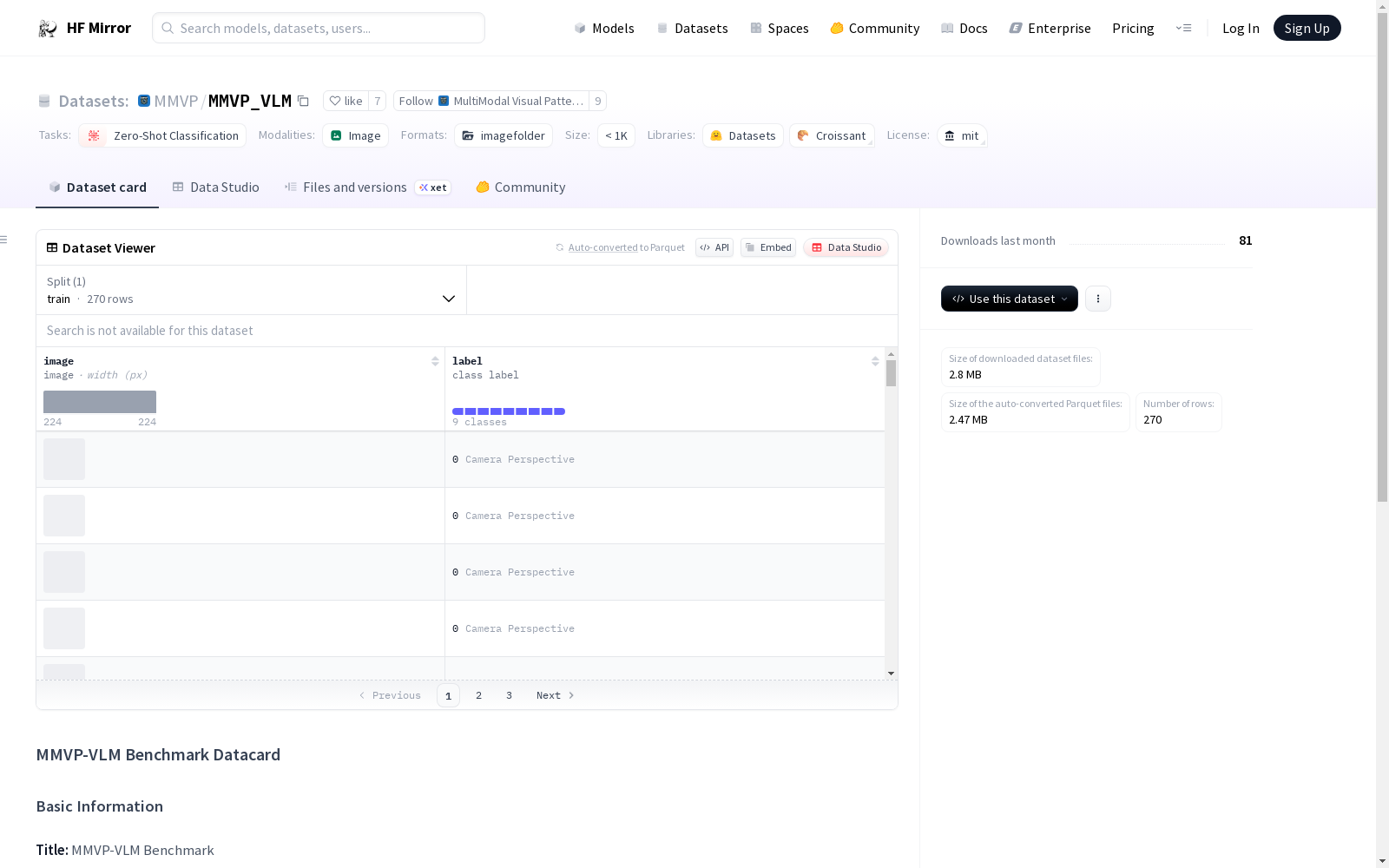Screen dimensions: 1389x868
Task: Click the Croissant library tag
Action: pyautogui.click(x=832, y=135)
